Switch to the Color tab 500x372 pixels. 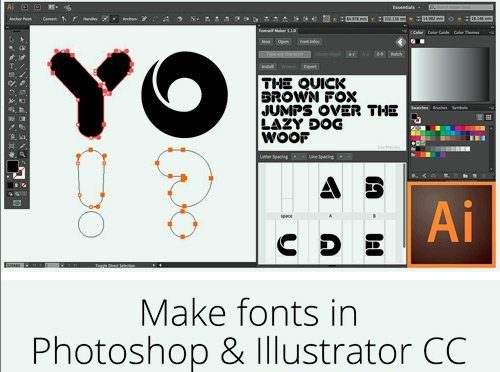tap(418, 32)
